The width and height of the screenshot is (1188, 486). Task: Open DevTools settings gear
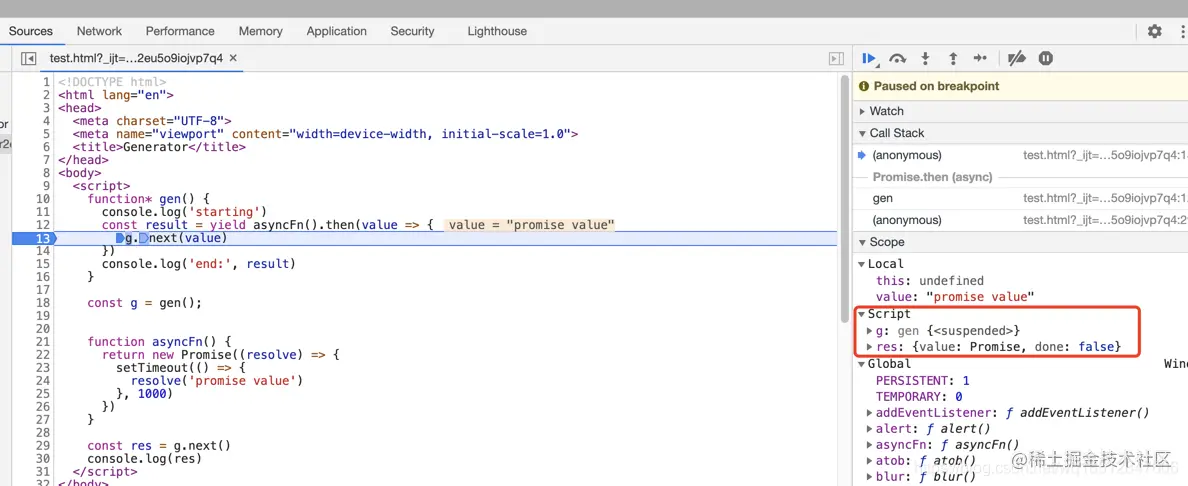1154,31
